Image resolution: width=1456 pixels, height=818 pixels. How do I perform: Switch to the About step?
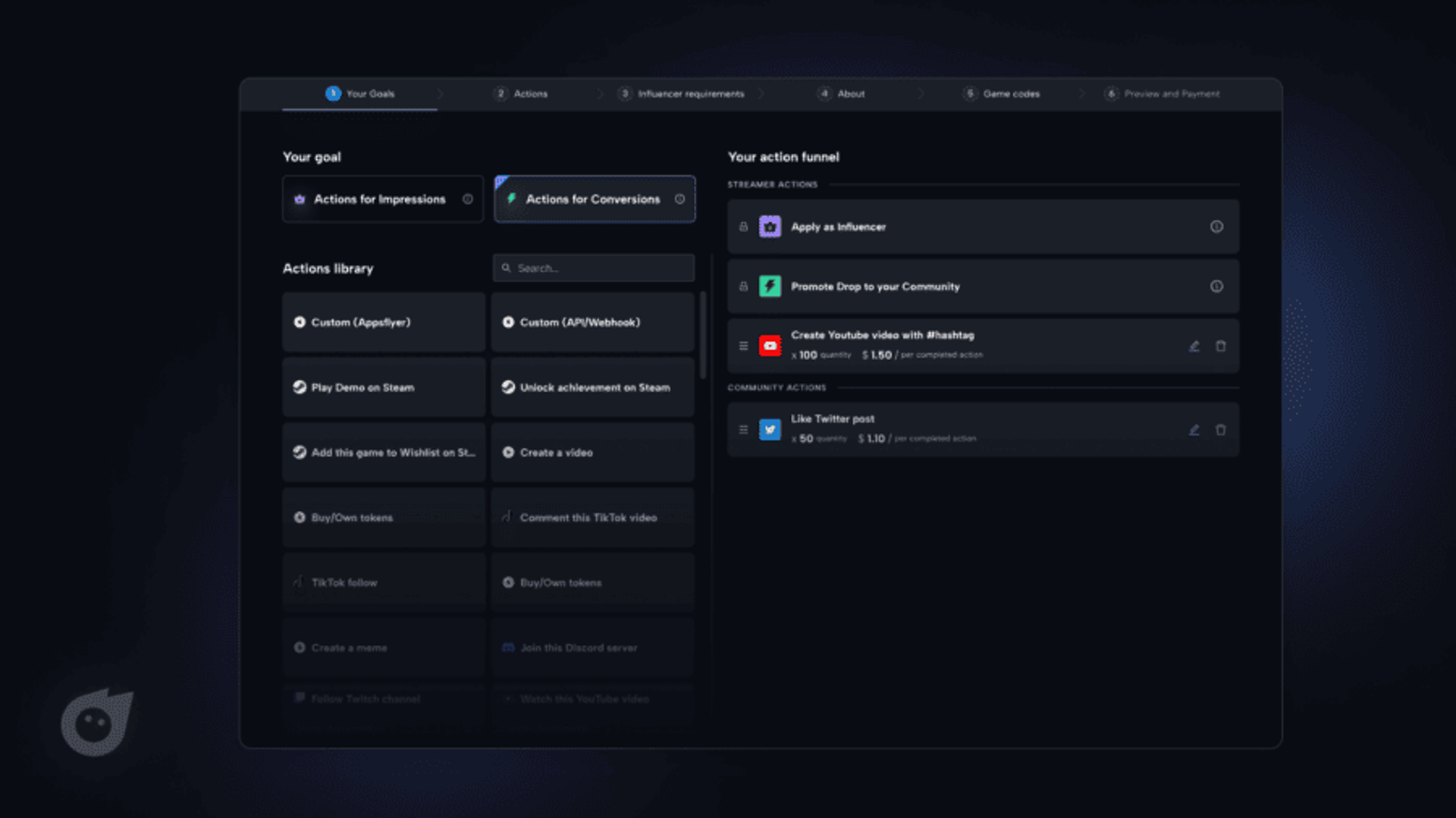[842, 94]
